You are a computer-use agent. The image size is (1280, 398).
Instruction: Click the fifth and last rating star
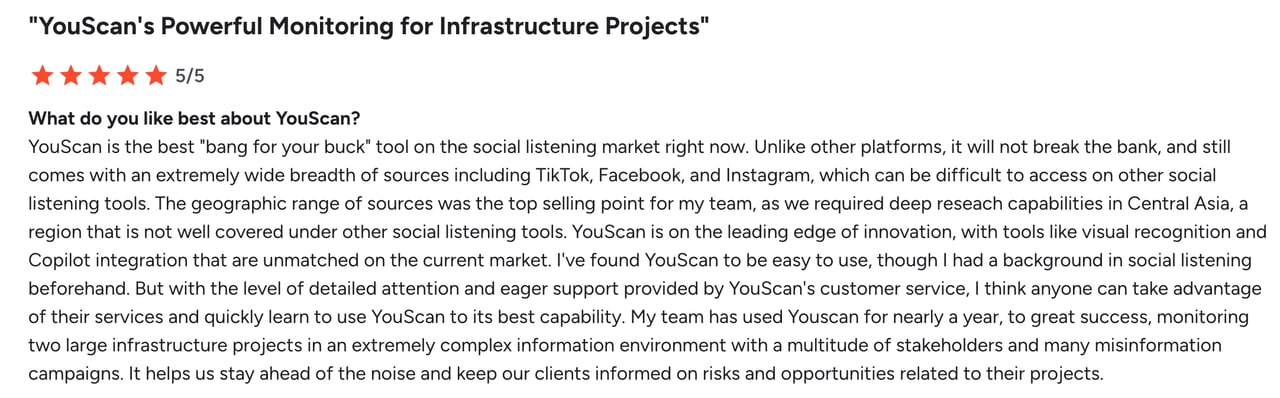coord(157,75)
